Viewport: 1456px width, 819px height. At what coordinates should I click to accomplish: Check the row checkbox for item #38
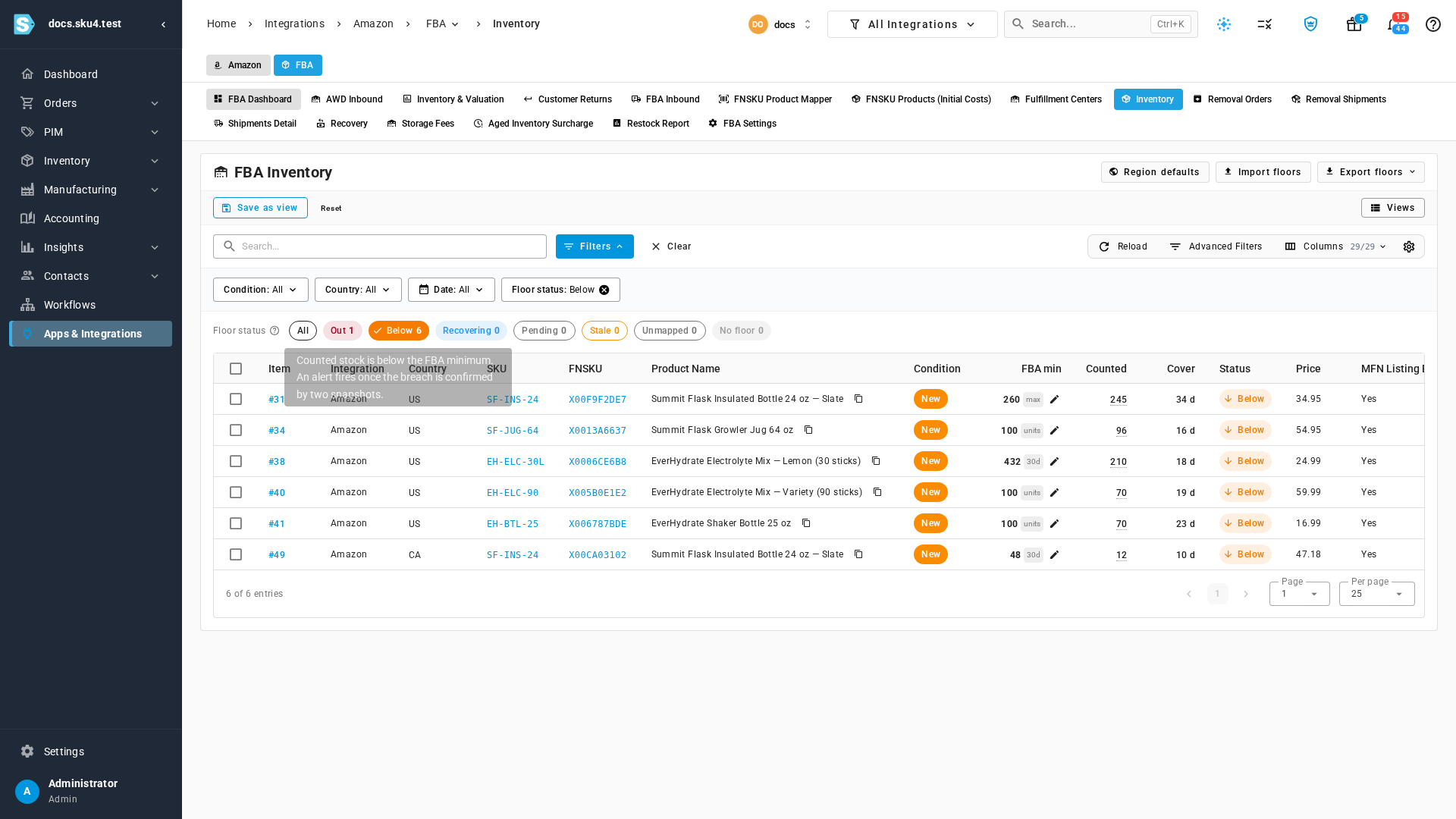pyautogui.click(x=236, y=461)
